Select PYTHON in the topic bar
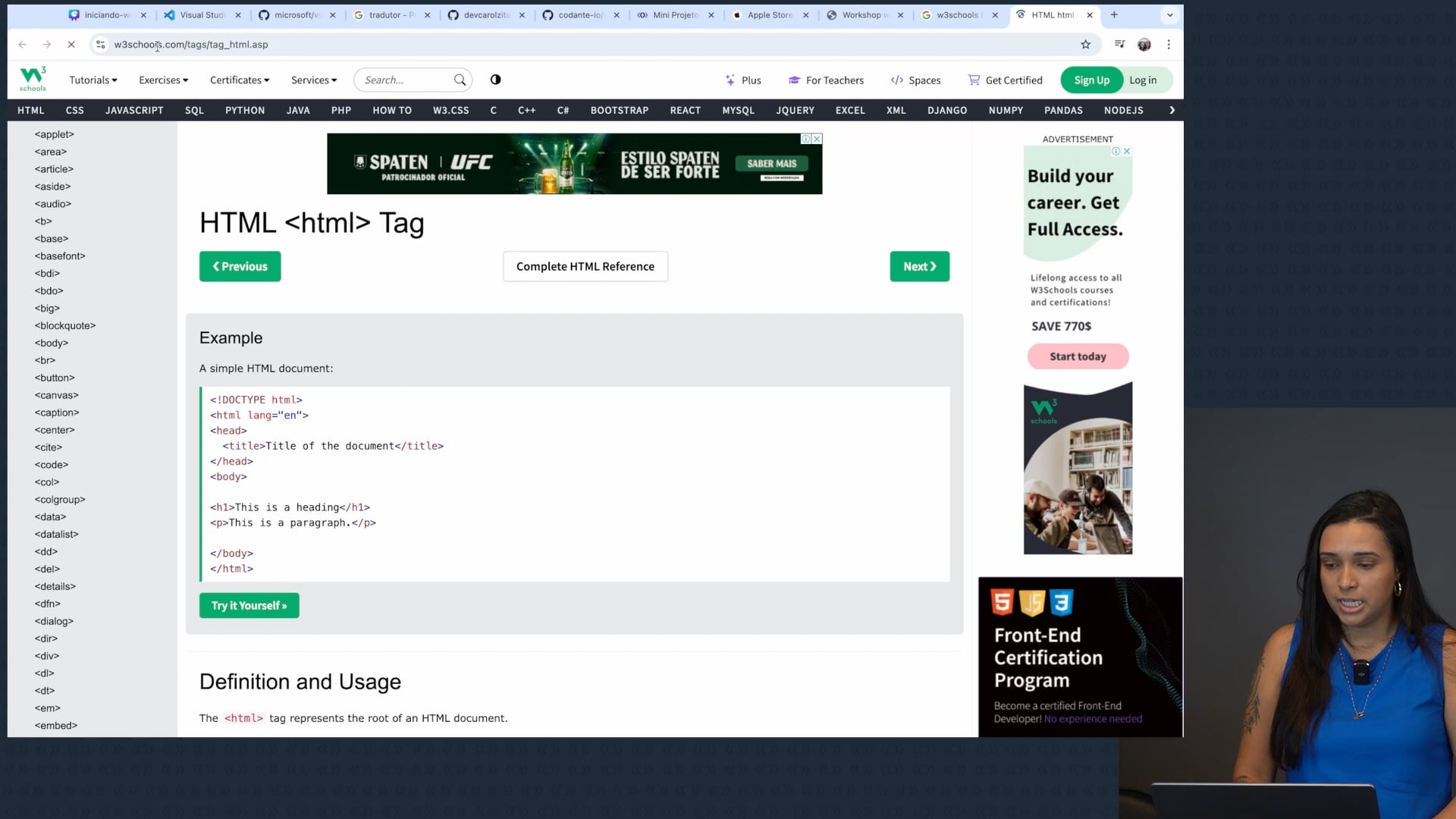This screenshot has height=819, width=1456. tap(245, 110)
